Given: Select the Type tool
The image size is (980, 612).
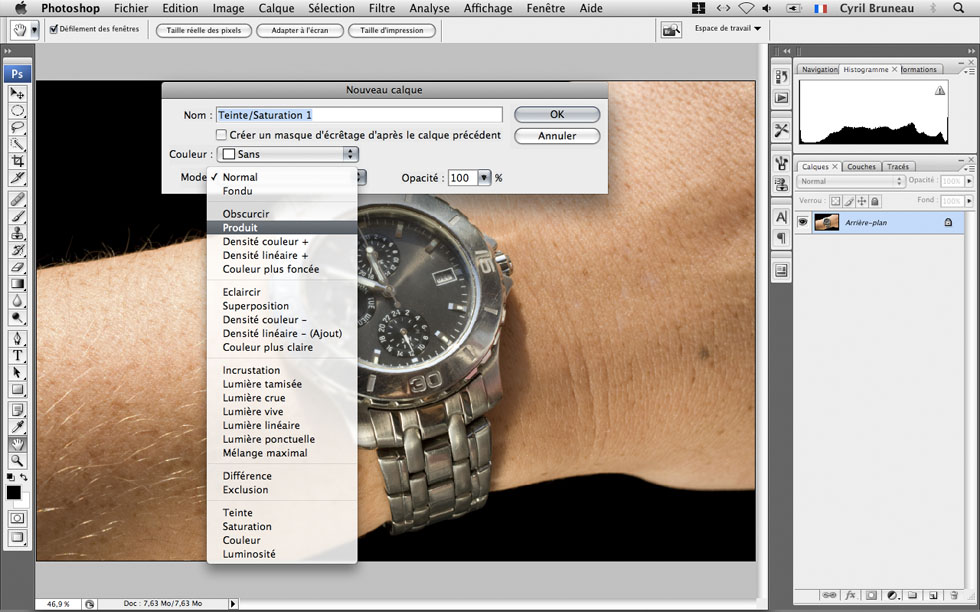Looking at the screenshot, I should point(17,356).
